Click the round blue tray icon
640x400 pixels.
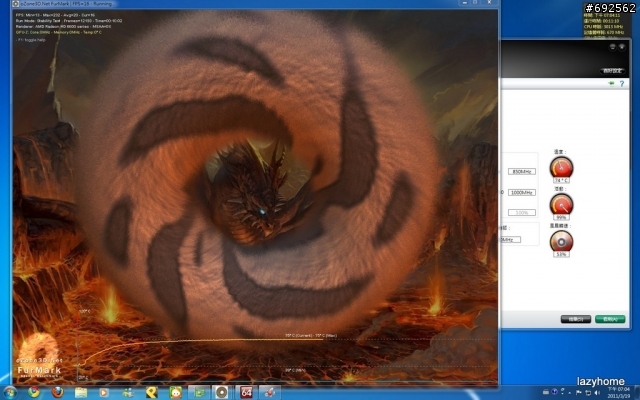point(554,392)
